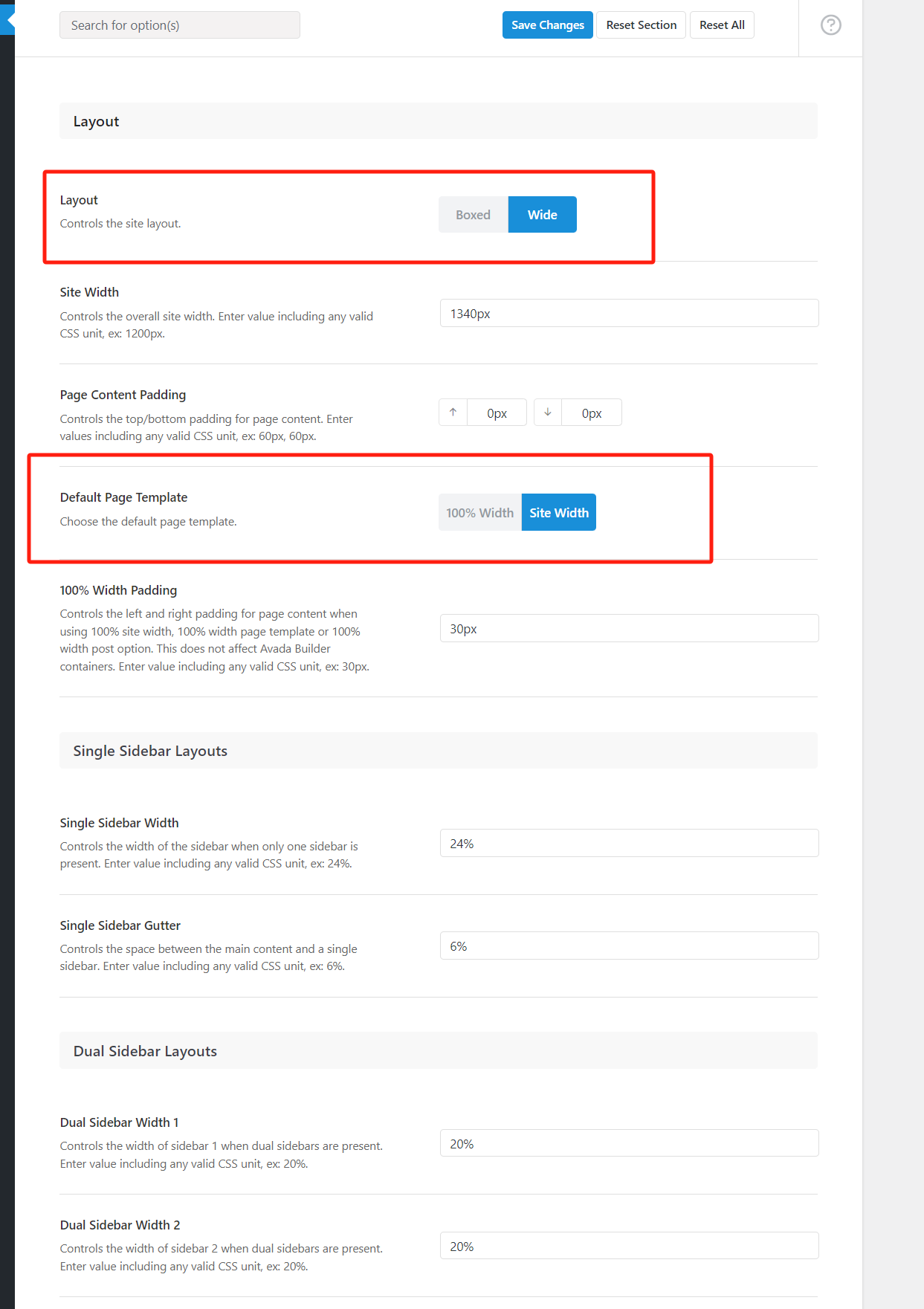
Task: Focus the Search for option(s) field
Action: pyautogui.click(x=179, y=25)
